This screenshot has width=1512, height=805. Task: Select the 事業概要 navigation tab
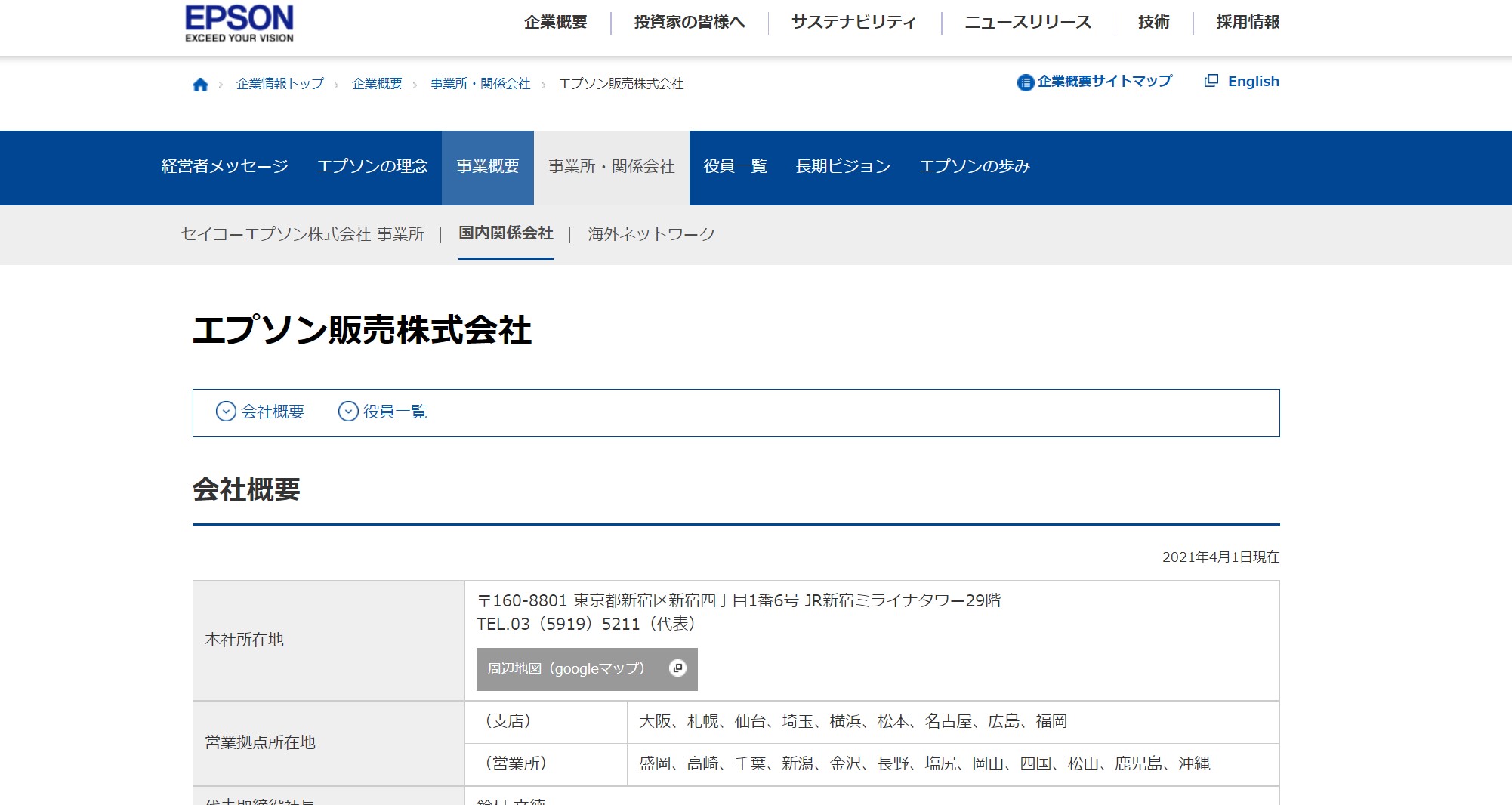point(487,167)
